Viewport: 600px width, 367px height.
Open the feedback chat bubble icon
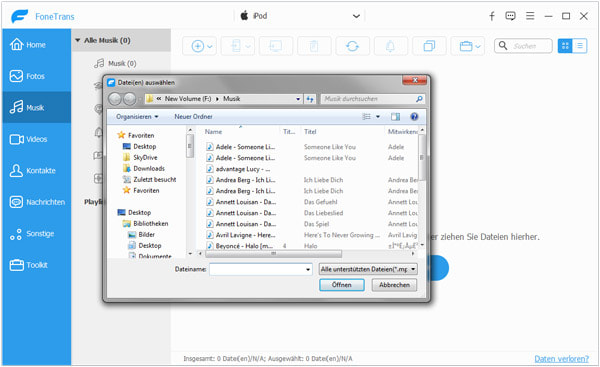click(x=510, y=16)
